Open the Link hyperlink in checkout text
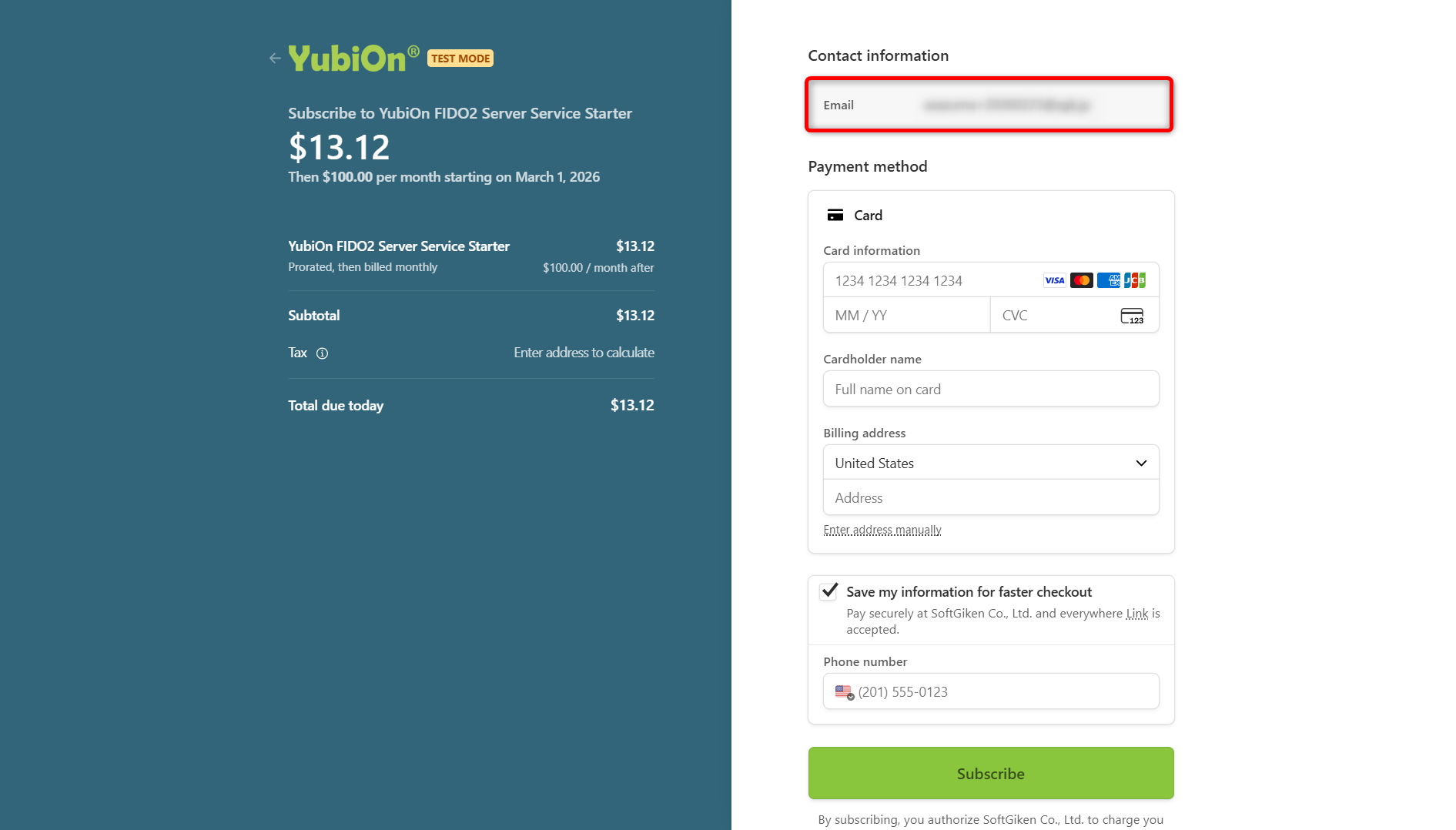Viewport: 1456px width, 830px height. (x=1136, y=614)
